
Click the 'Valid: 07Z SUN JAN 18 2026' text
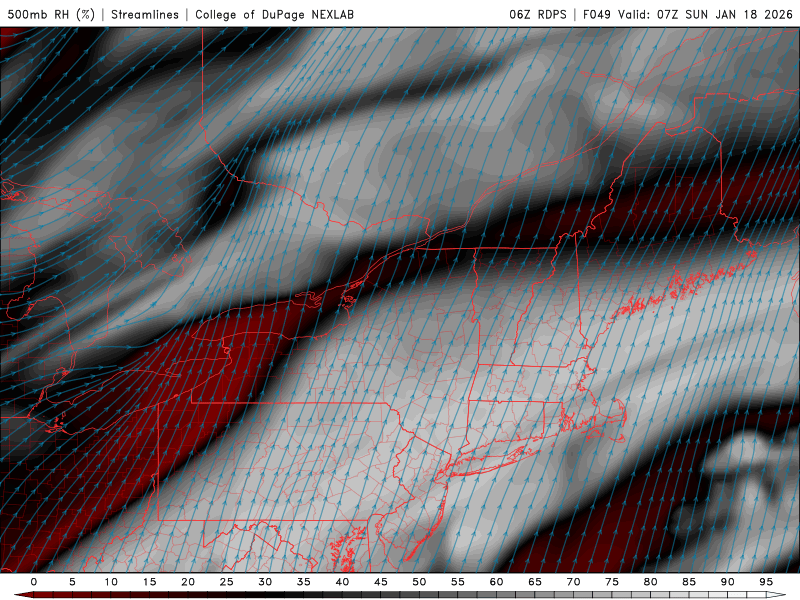coord(706,14)
